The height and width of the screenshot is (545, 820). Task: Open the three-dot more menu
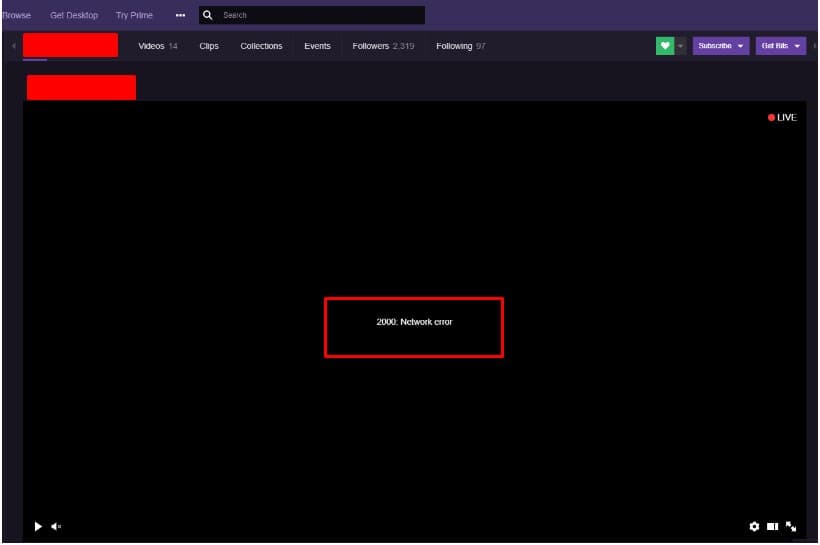180,15
